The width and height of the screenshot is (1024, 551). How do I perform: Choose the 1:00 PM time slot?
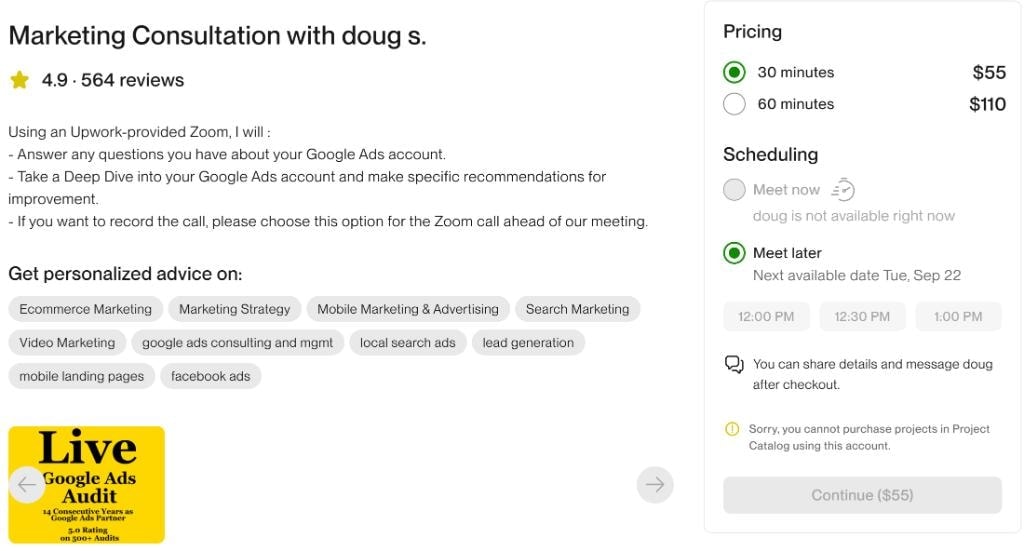pyautogui.click(x=958, y=317)
